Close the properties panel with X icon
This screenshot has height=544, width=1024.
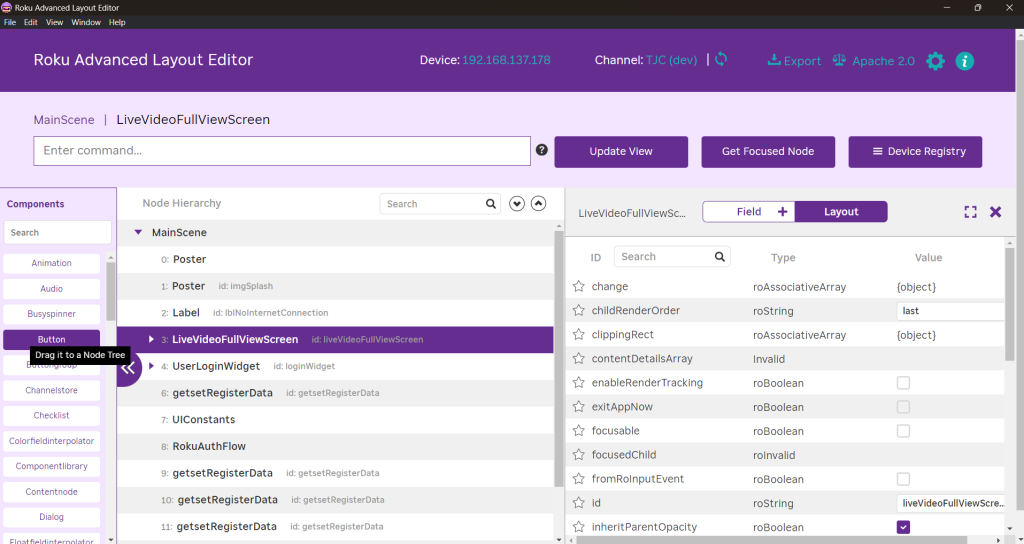tap(995, 212)
